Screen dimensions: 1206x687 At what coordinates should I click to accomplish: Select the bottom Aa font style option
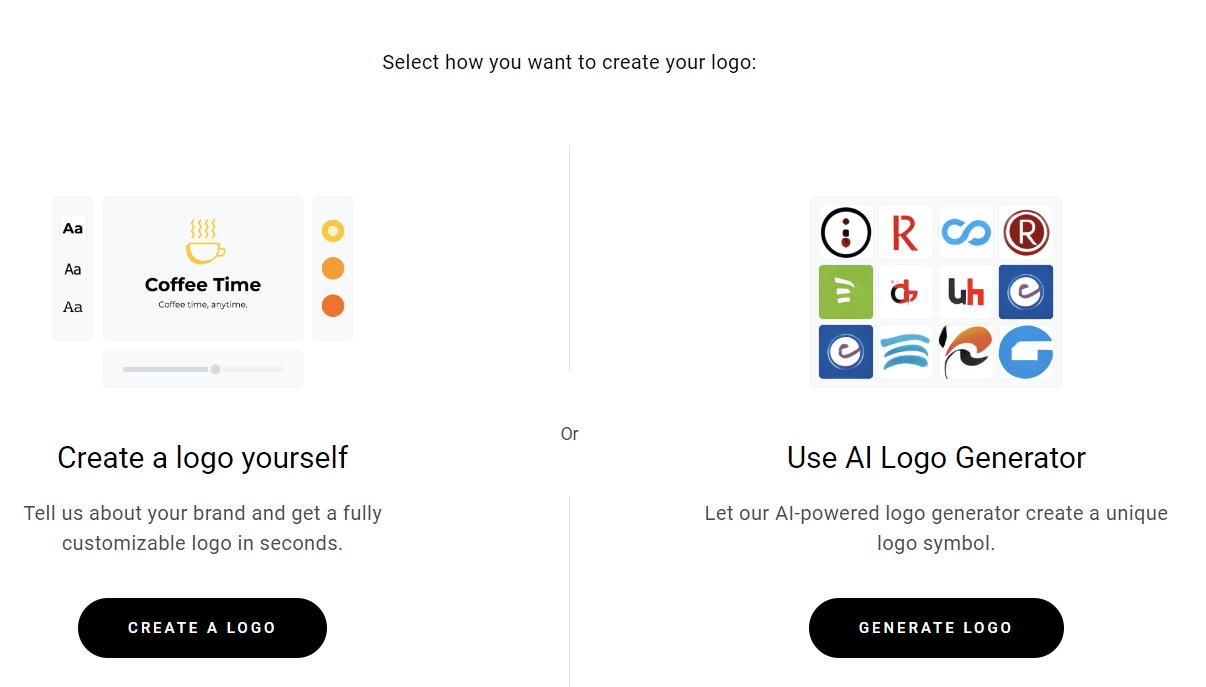click(x=72, y=307)
